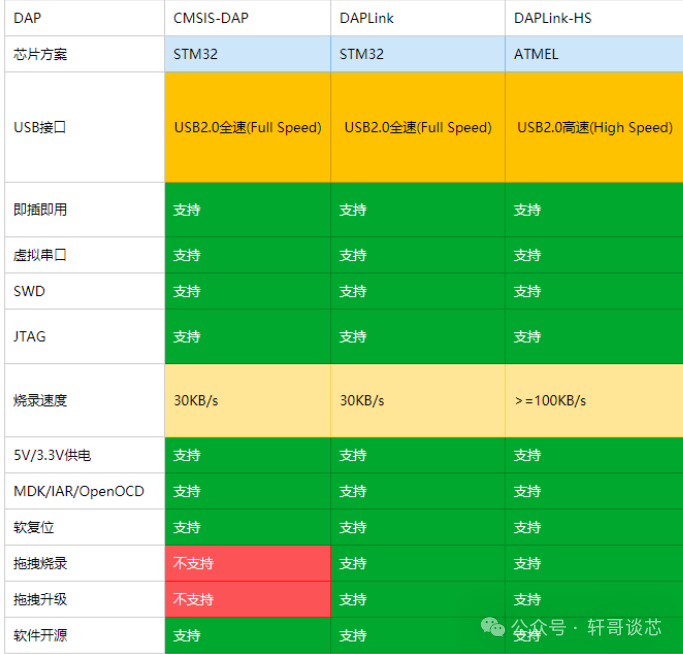Image resolution: width=683 pixels, height=654 pixels.
Task: Click SWD 支持 cell under DAPLink-HS
Action: pos(594,291)
